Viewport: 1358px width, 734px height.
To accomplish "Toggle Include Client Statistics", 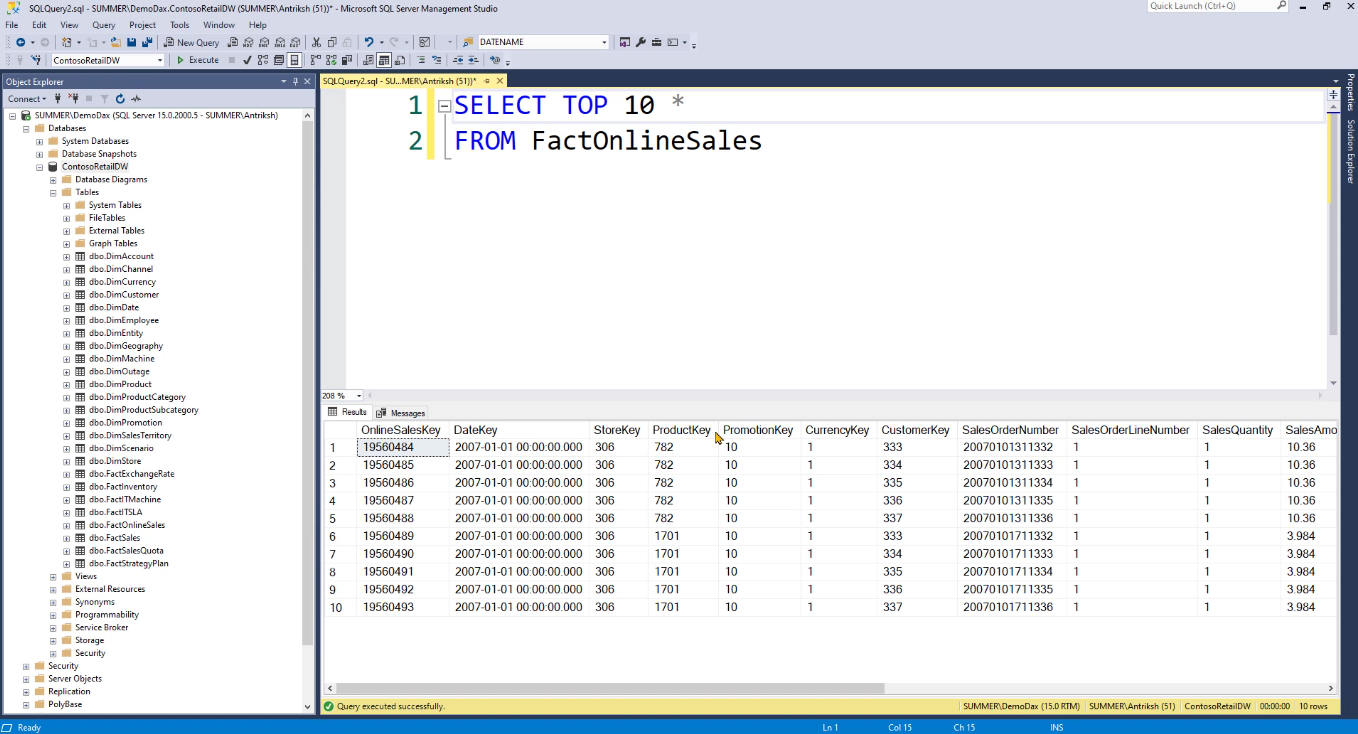I will (x=345, y=60).
